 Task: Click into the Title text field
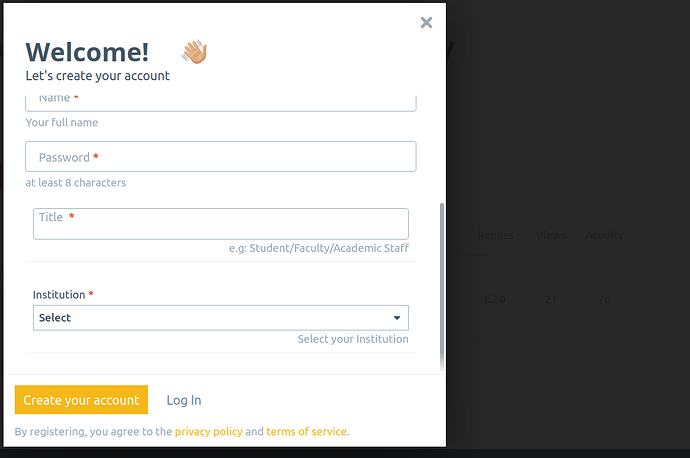pyautogui.click(x=220, y=224)
